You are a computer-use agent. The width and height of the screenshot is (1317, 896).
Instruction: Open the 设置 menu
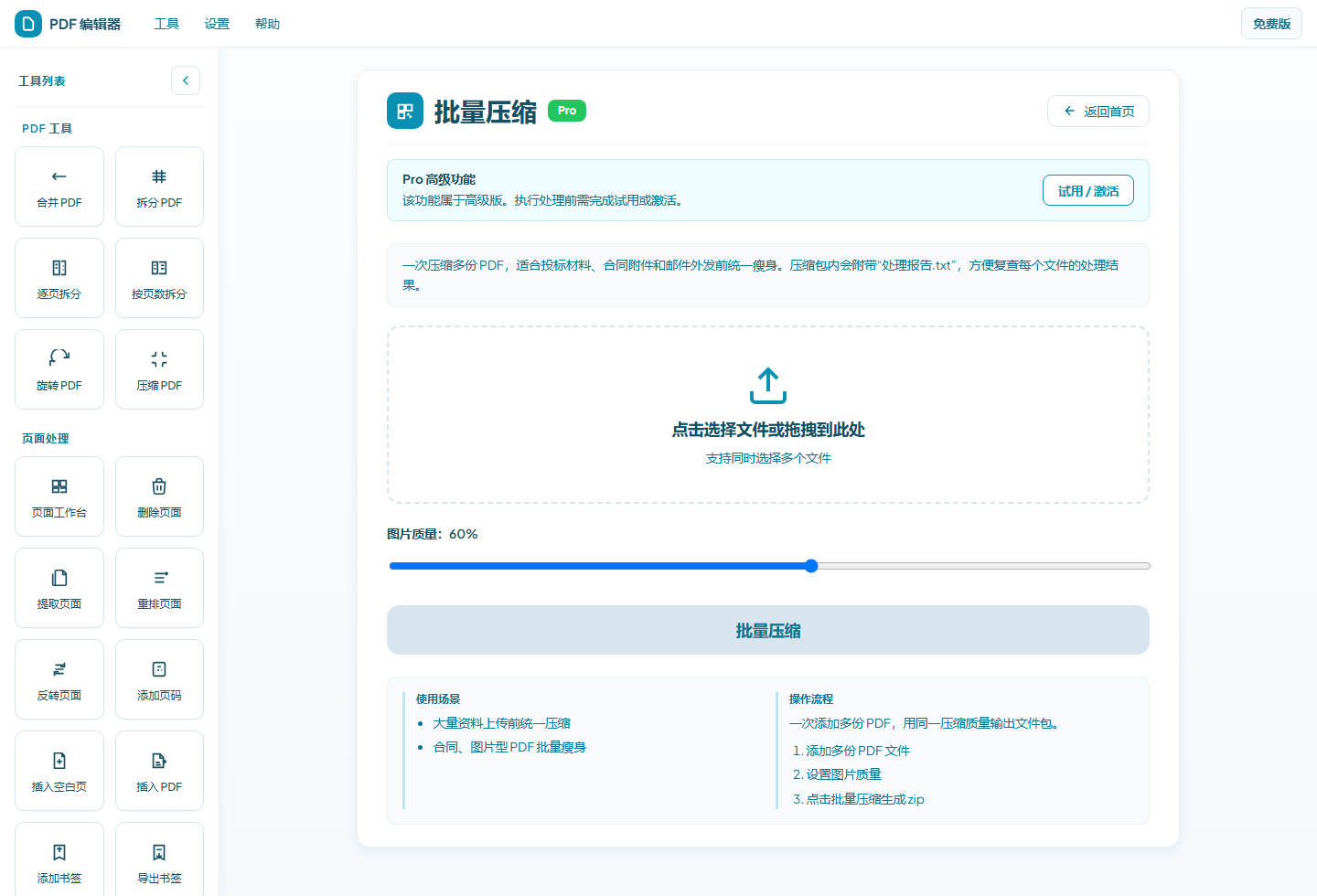click(217, 24)
